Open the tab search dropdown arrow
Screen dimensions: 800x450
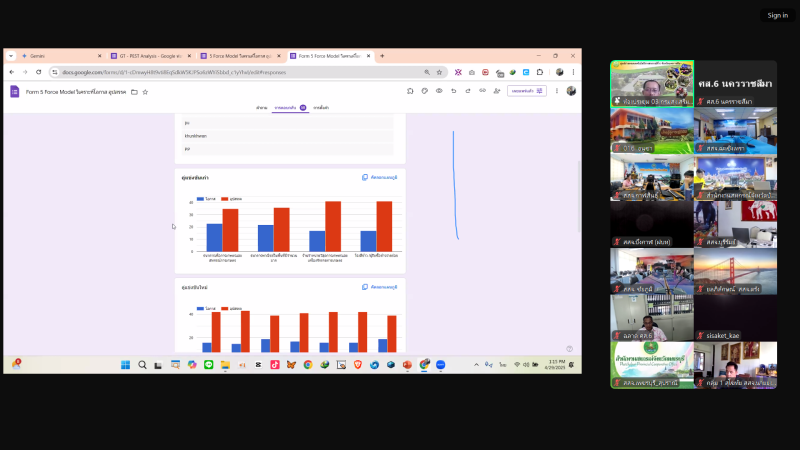(11, 56)
